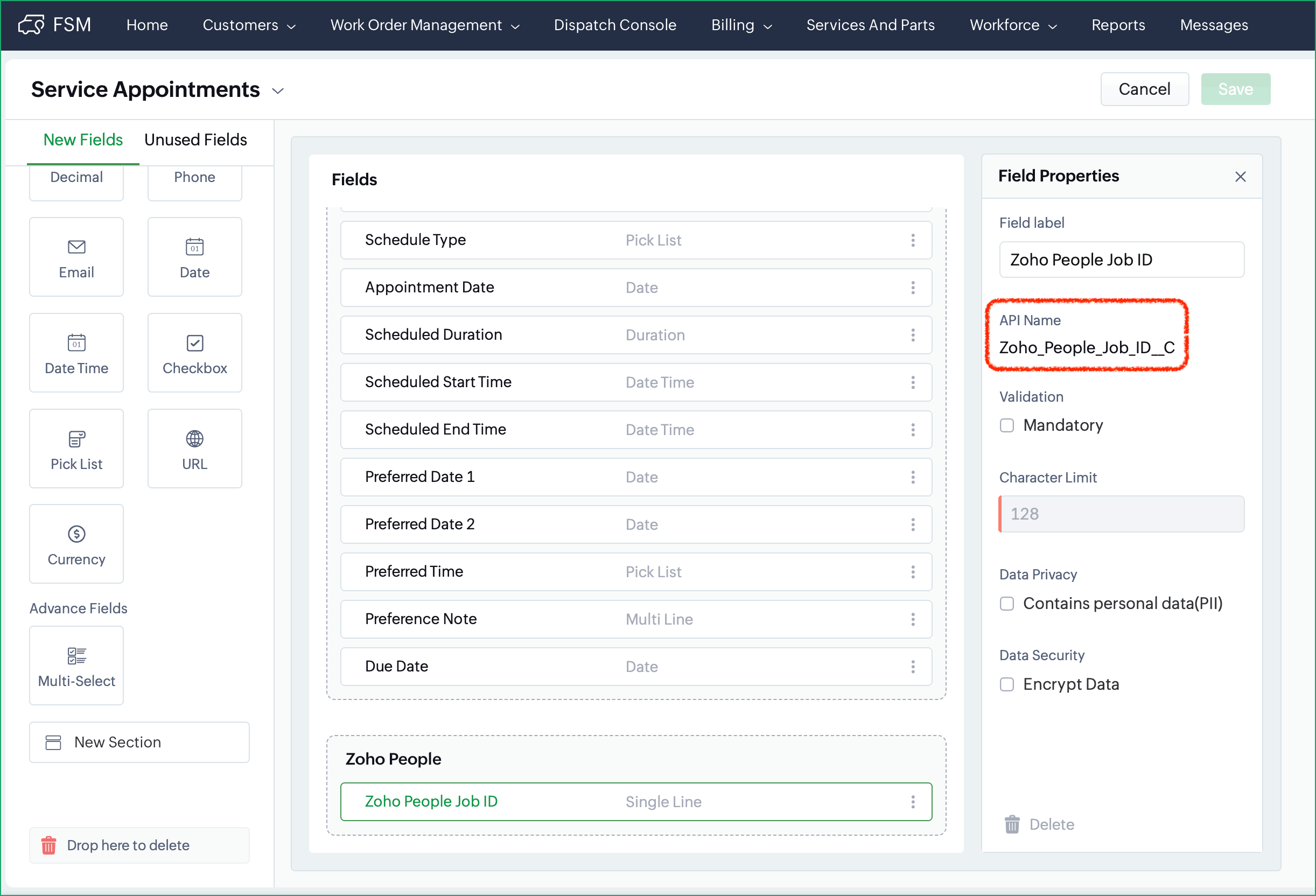Enable the Mandatory validation checkbox
This screenshot has height=896, width=1316.
[x=1006, y=425]
